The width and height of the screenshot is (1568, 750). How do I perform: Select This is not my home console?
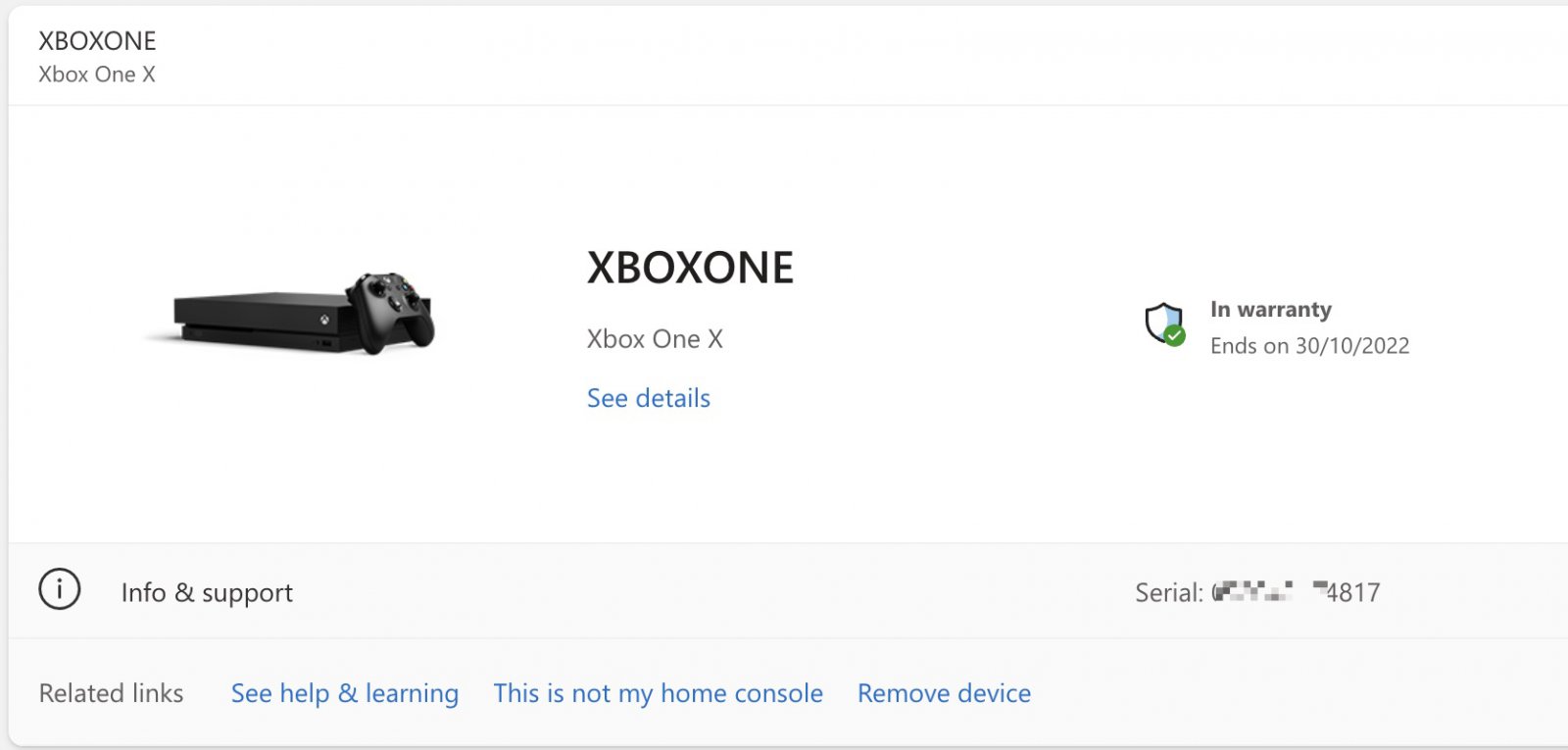click(x=658, y=693)
